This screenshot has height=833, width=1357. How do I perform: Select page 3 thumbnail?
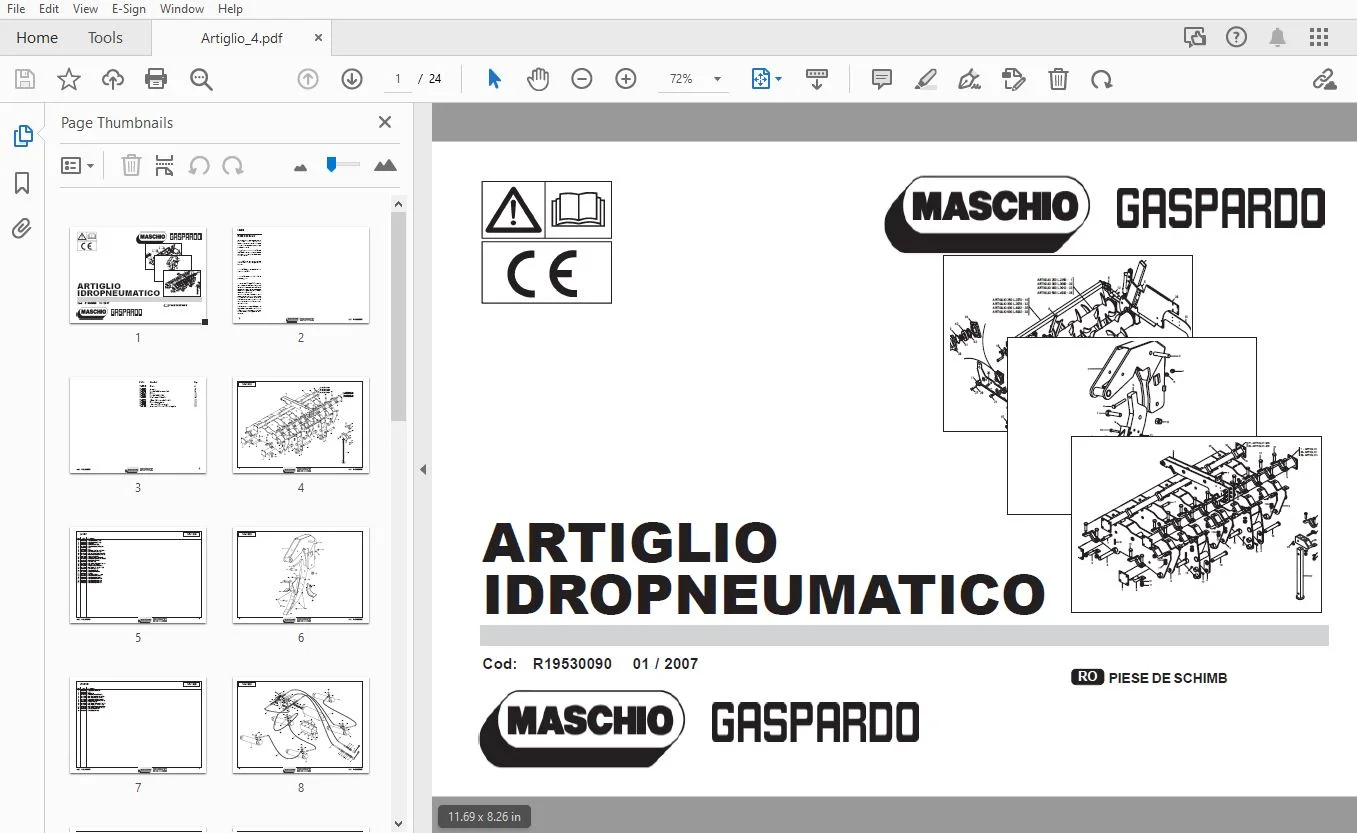coord(138,425)
